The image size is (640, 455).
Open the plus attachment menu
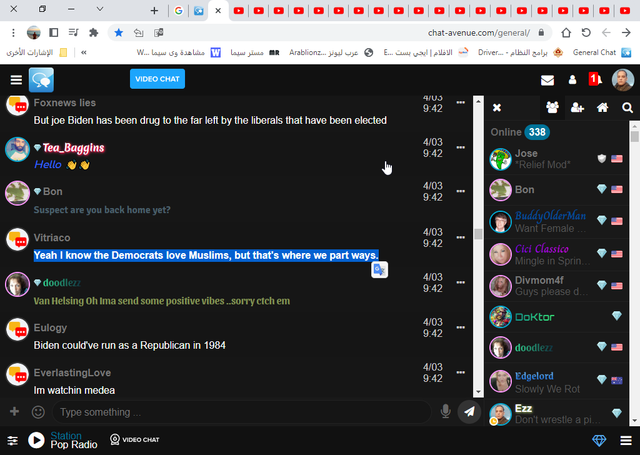coord(14,411)
